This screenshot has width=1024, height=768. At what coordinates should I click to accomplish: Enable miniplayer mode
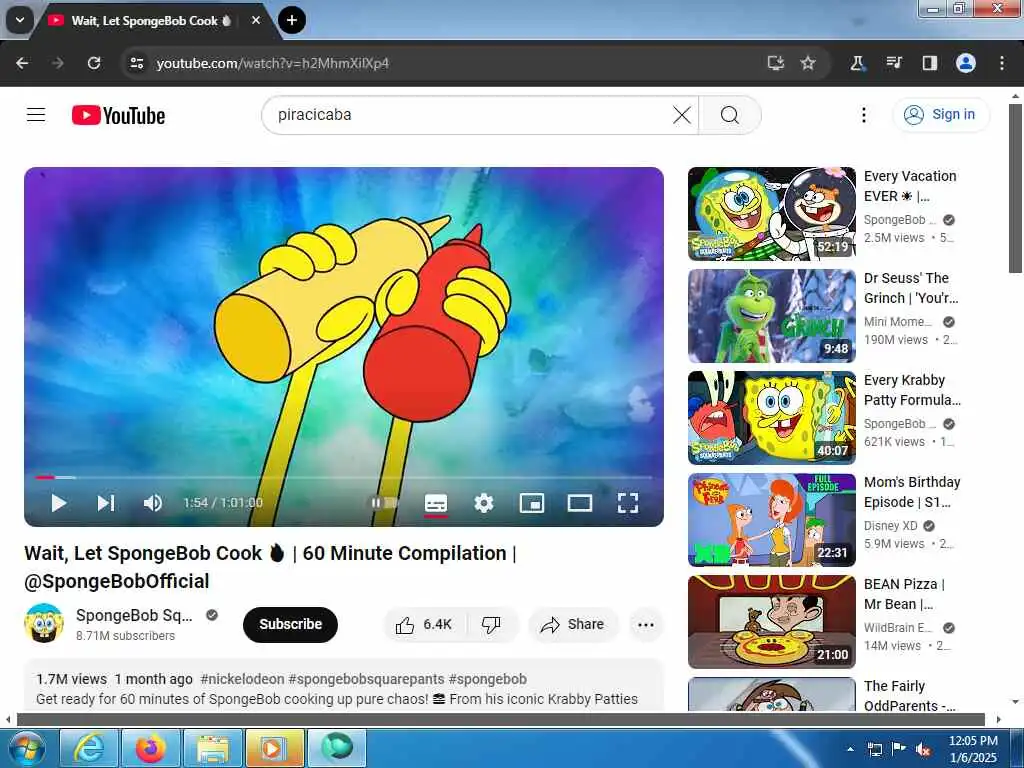coord(532,503)
